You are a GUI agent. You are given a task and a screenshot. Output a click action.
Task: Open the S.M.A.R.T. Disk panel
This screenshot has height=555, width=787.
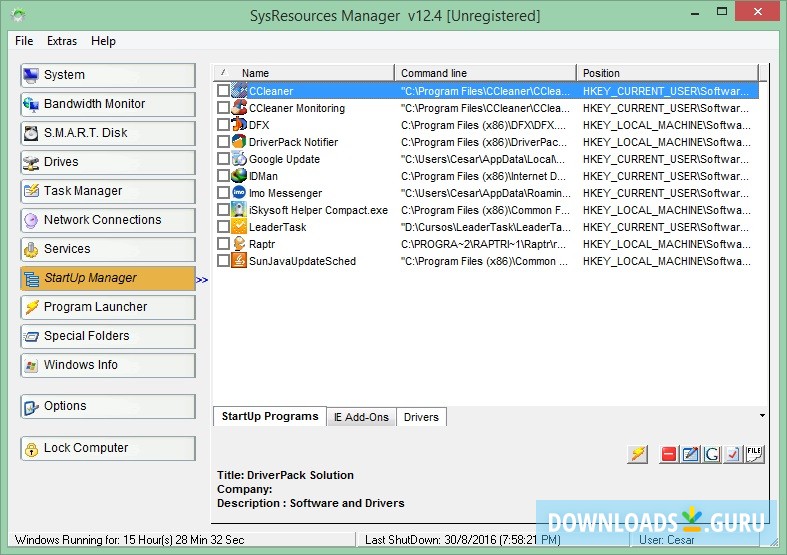pyautogui.click(x=108, y=133)
